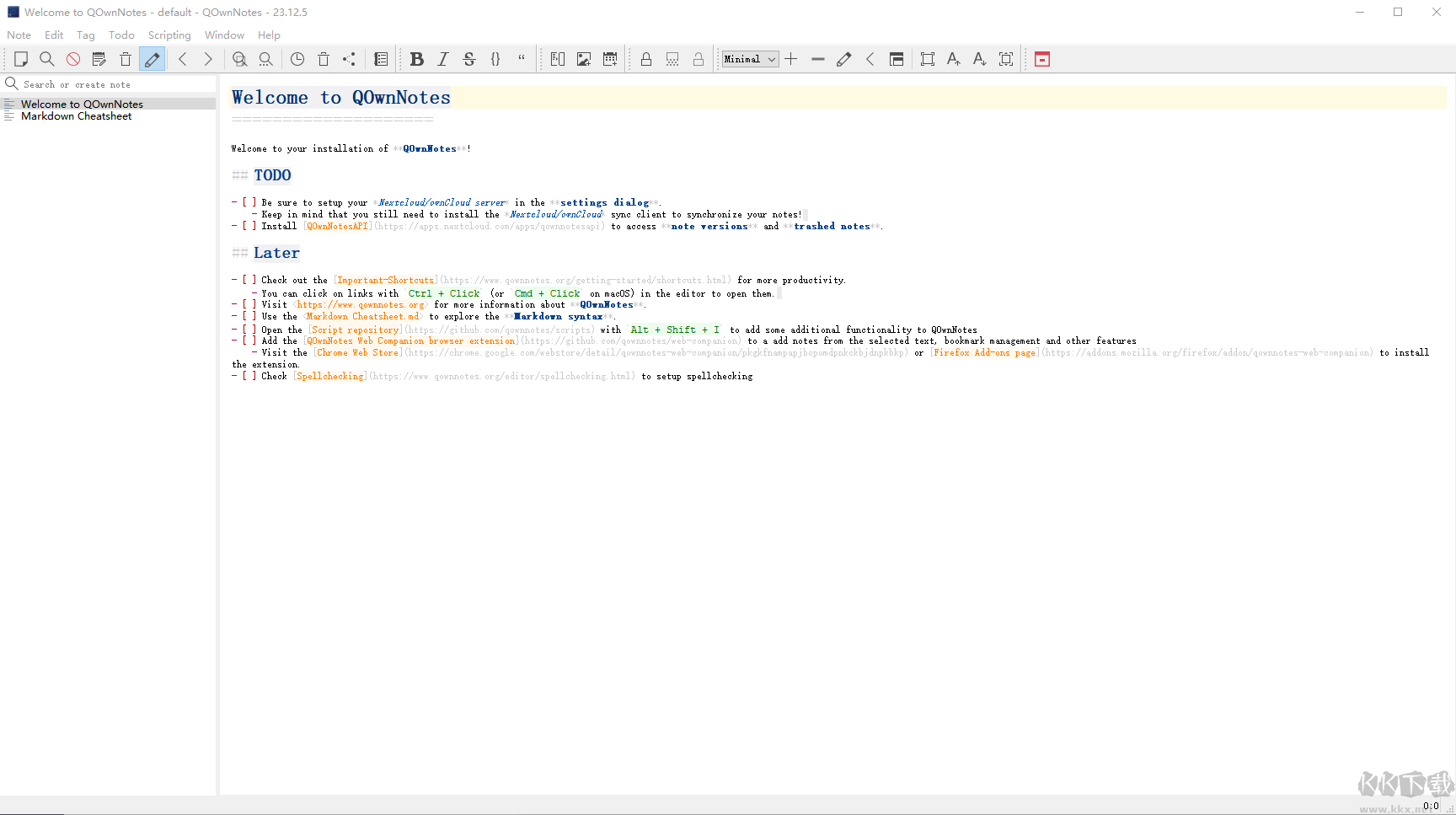Click the greyed open padlock icon
1456x815 pixels.
tap(699, 59)
